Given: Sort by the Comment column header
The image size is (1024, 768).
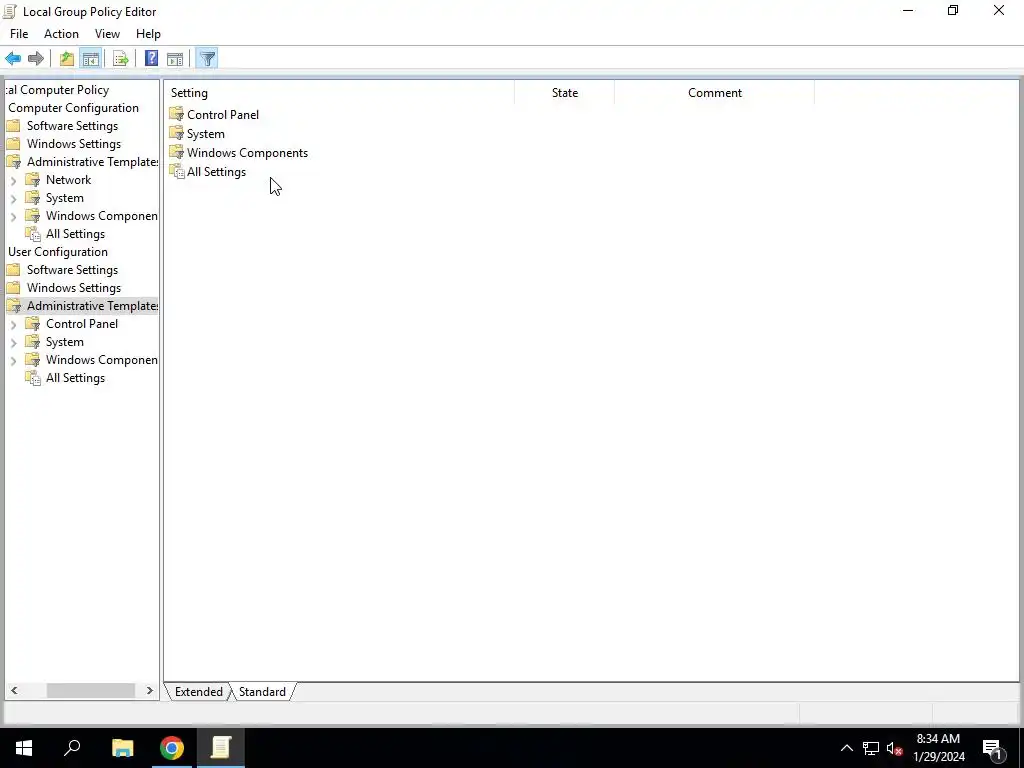Looking at the screenshot, I should point(714,93).
